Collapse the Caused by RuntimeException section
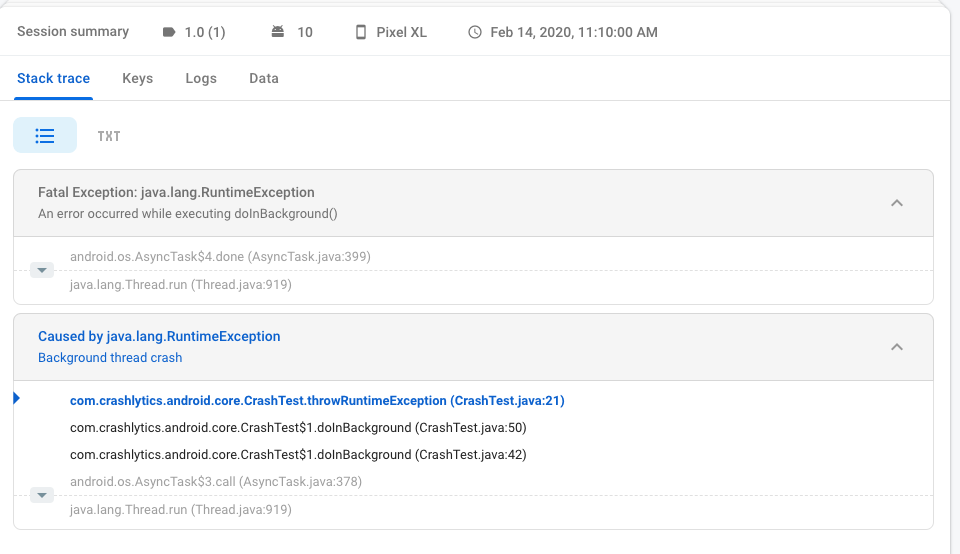 (x=897, y=347)
